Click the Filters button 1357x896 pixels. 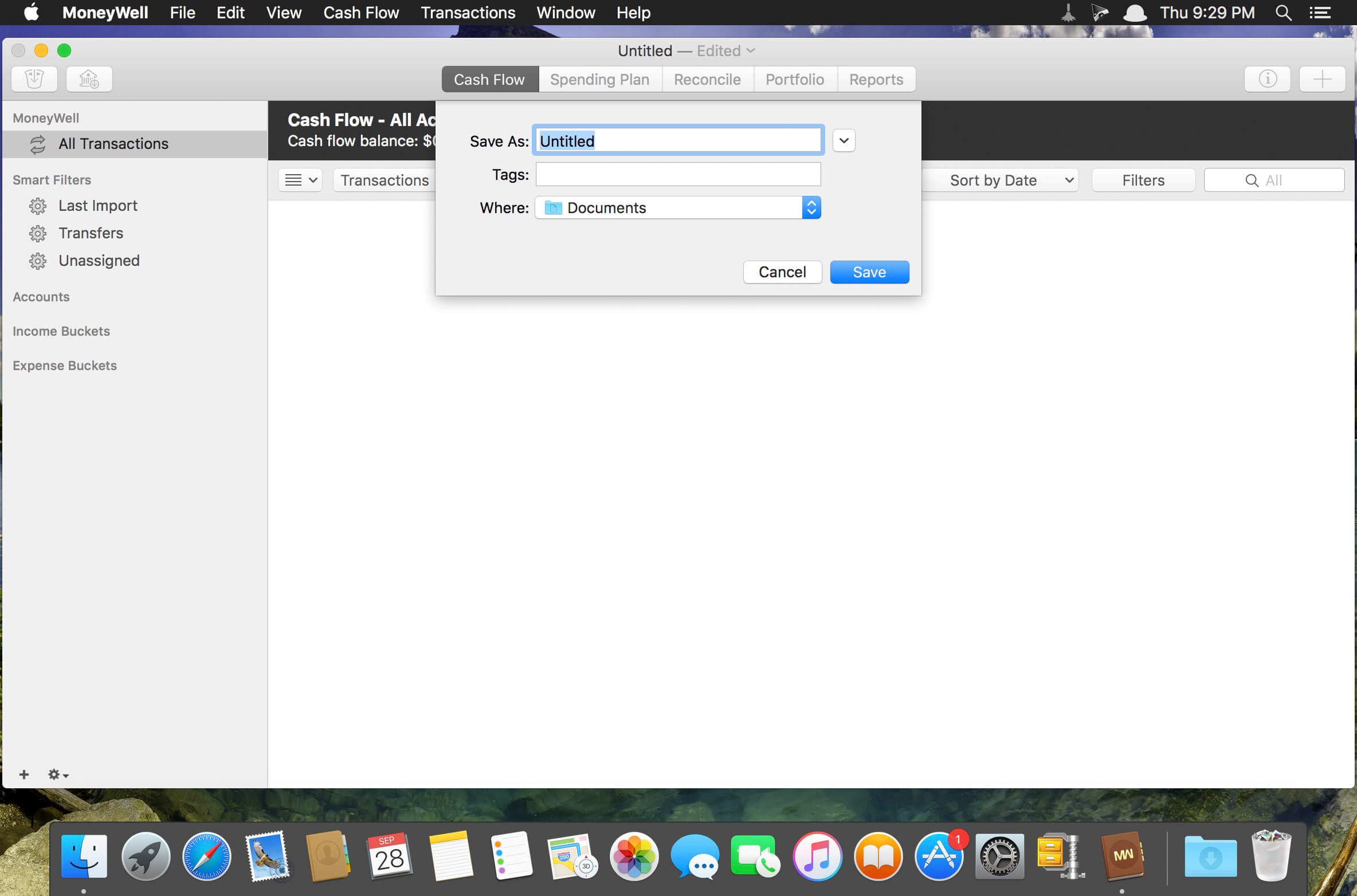click(1143, 180)
